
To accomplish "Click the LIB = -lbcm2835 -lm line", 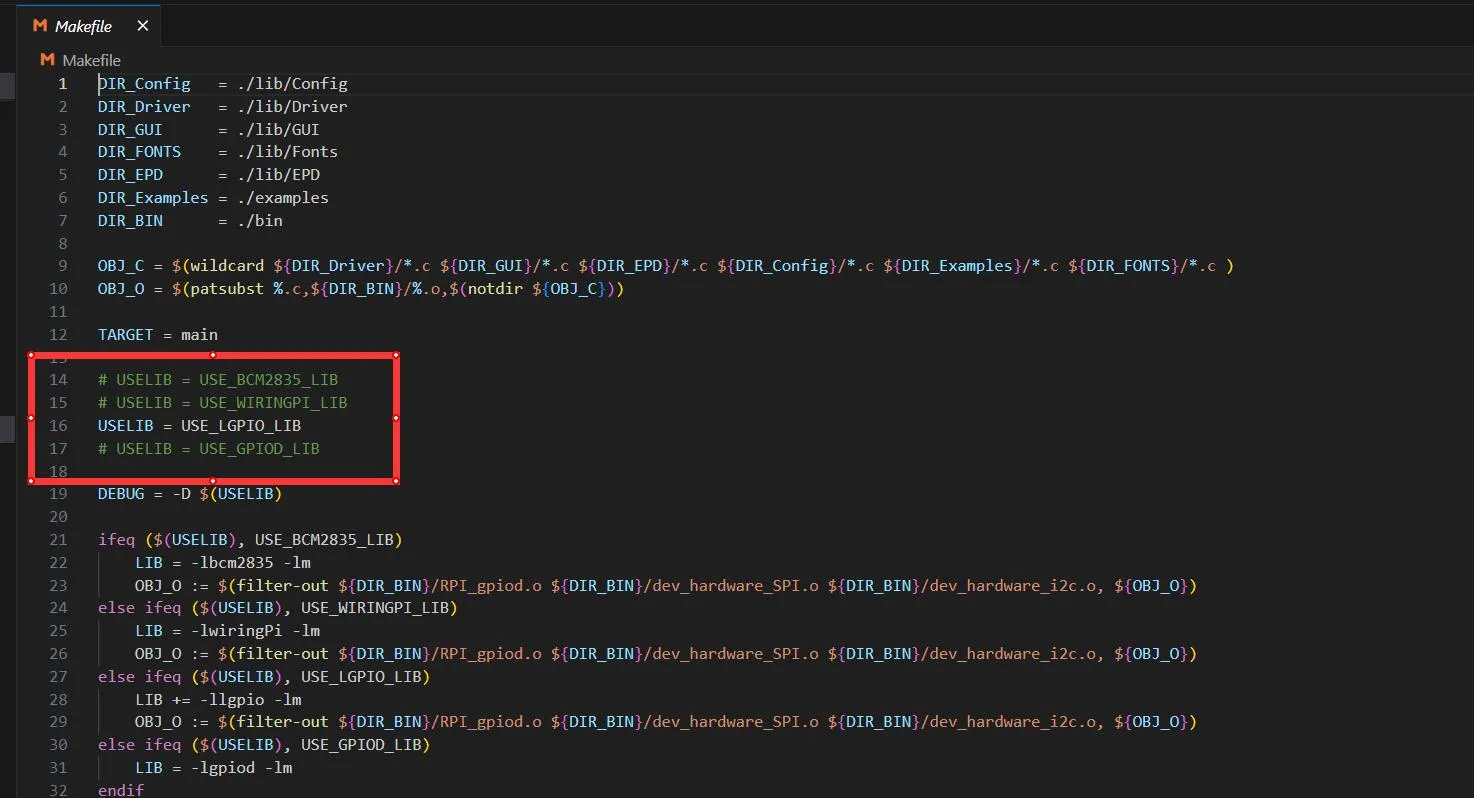I will [222, 563].
